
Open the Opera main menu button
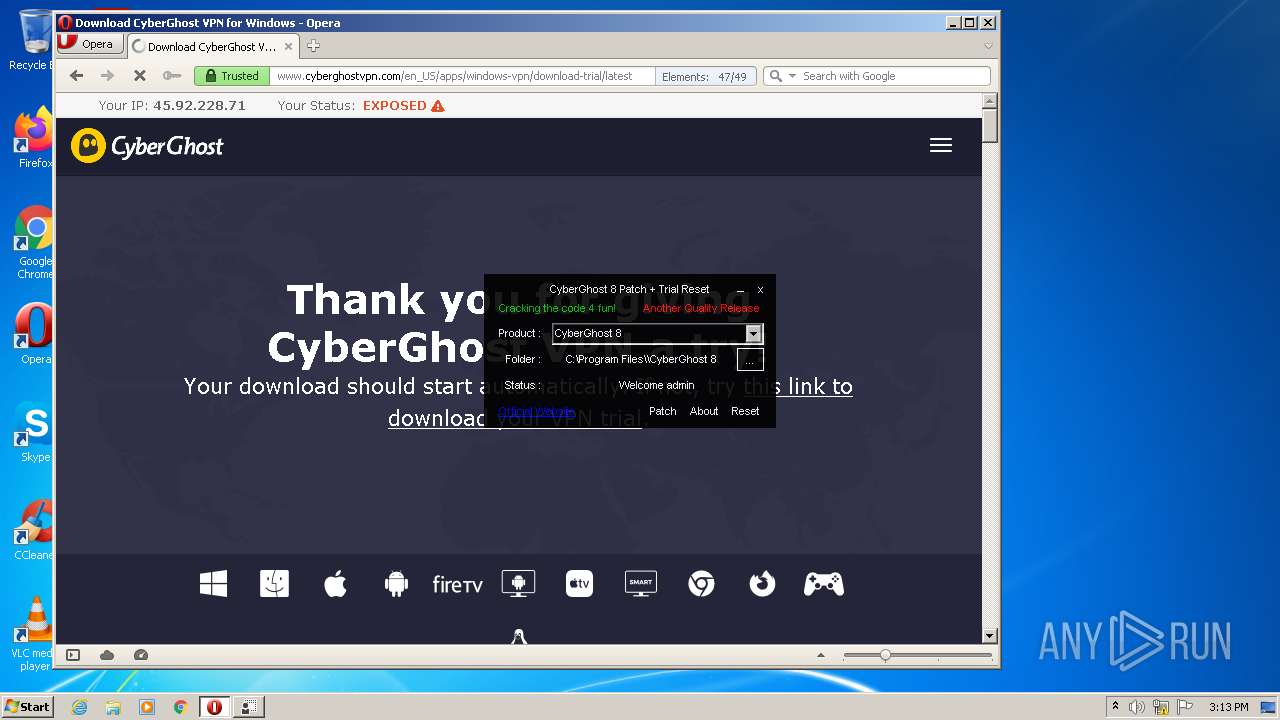click(x=88, y=44)
